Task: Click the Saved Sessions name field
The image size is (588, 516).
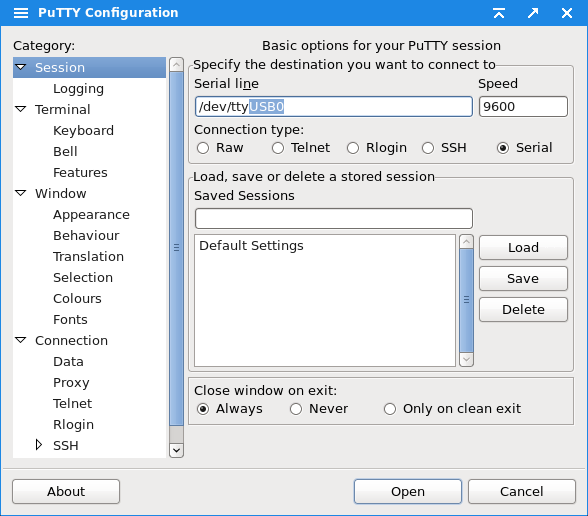Action: click(334, 218)
